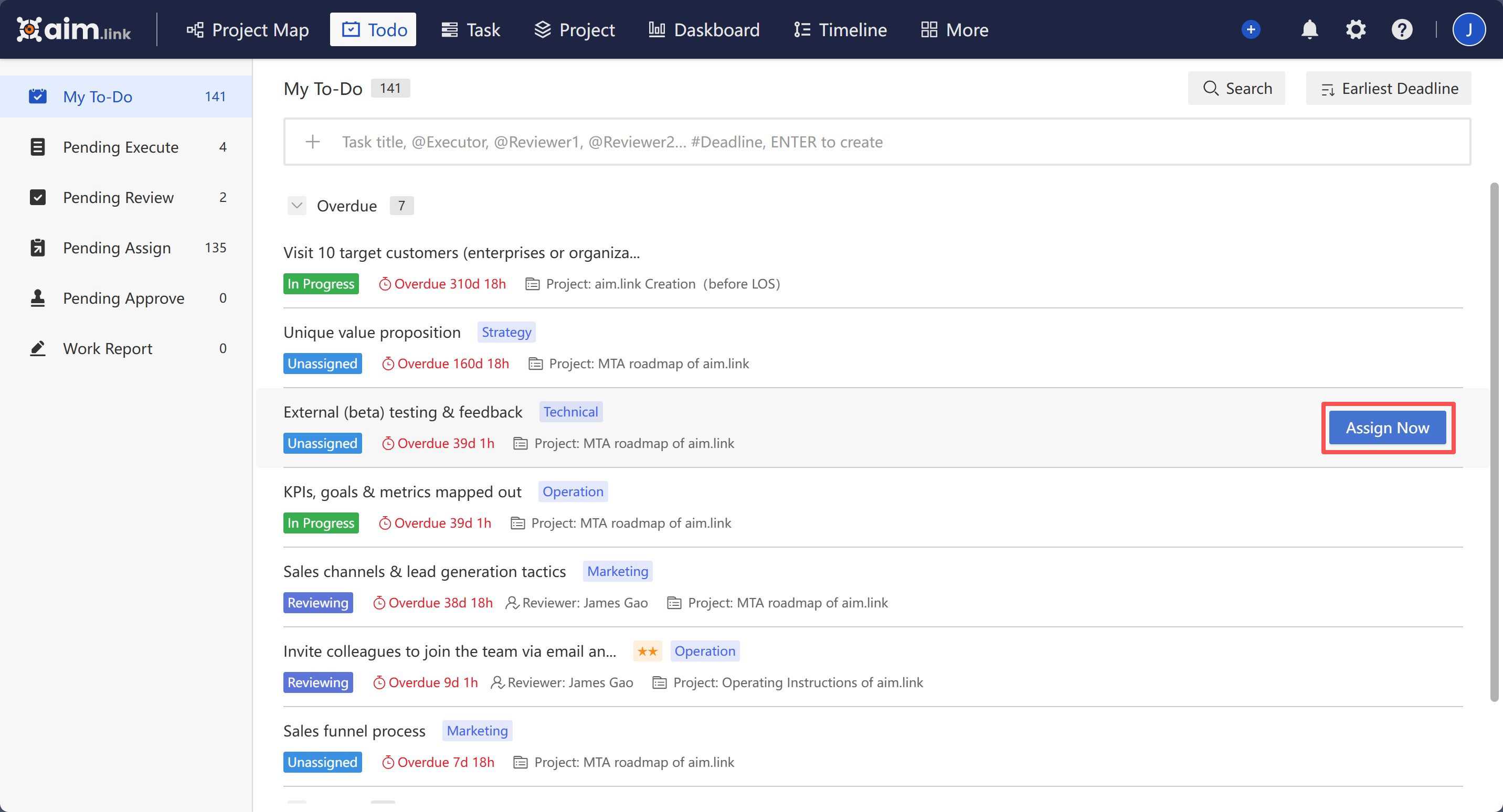Click the Assign Now button
1503x812 pixels.
click(x=1388, y=428)
